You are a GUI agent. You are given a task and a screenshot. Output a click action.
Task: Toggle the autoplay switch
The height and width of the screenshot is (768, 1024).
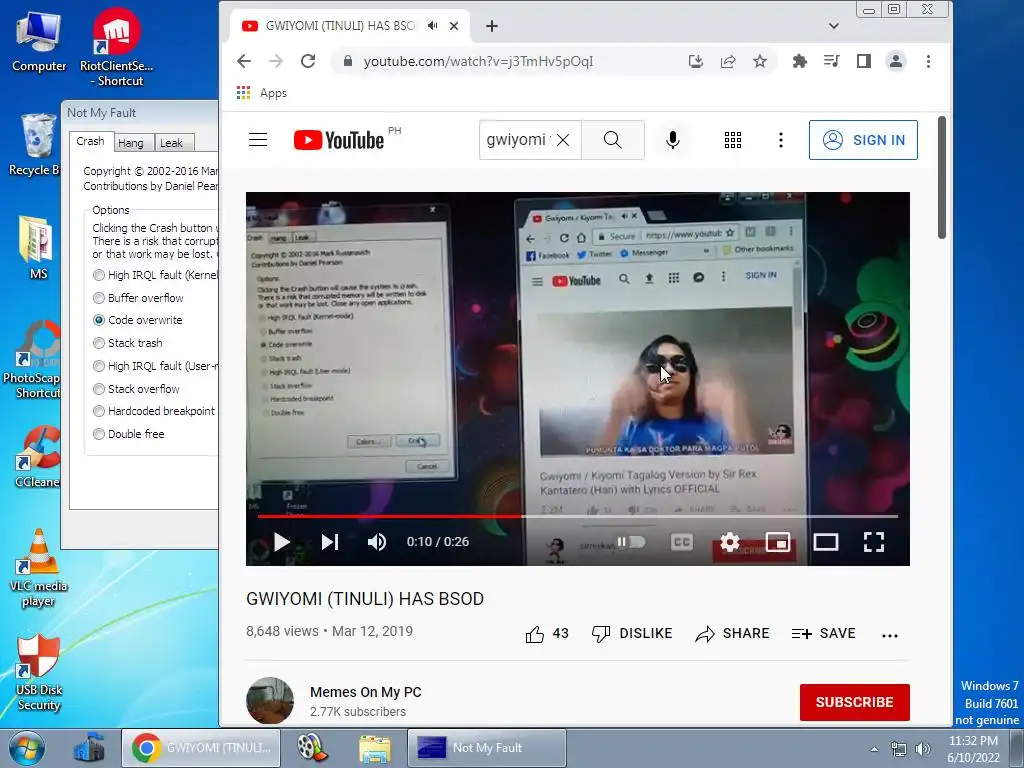click(632, 542)
